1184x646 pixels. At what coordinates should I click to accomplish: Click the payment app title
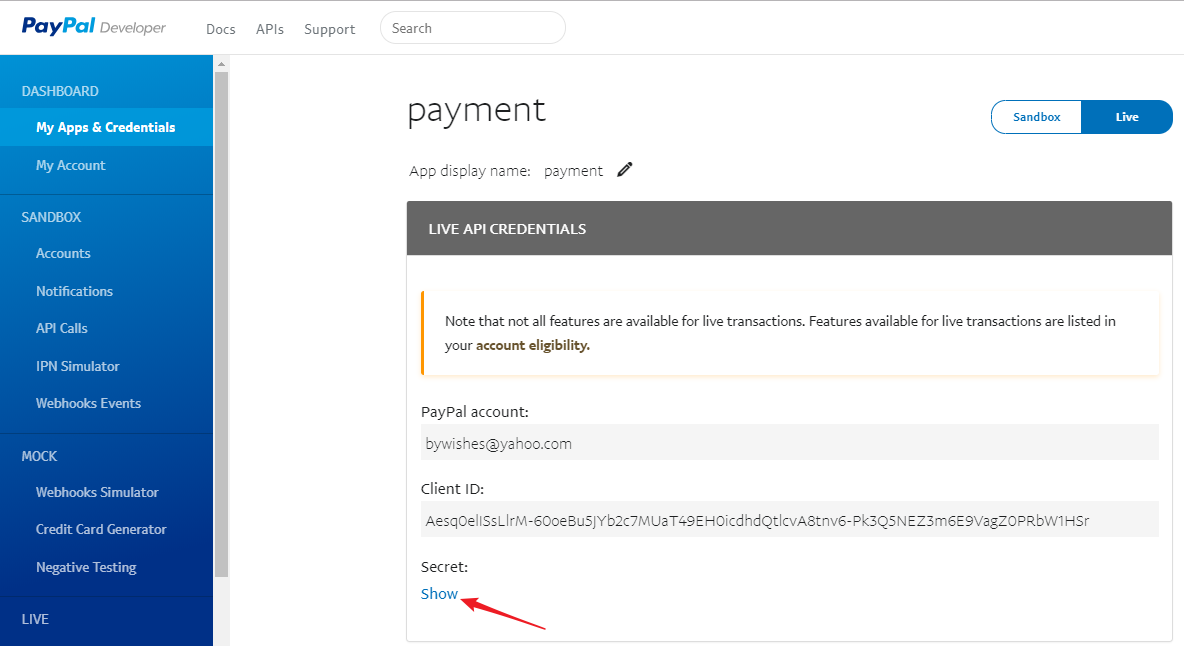click(x=476, y=111)
